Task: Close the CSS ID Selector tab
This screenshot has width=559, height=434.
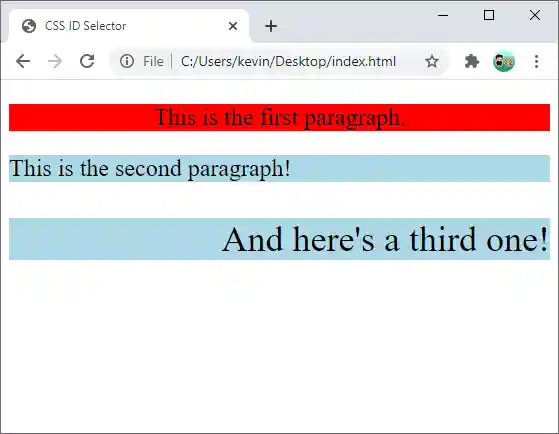Action: [233, 26]
